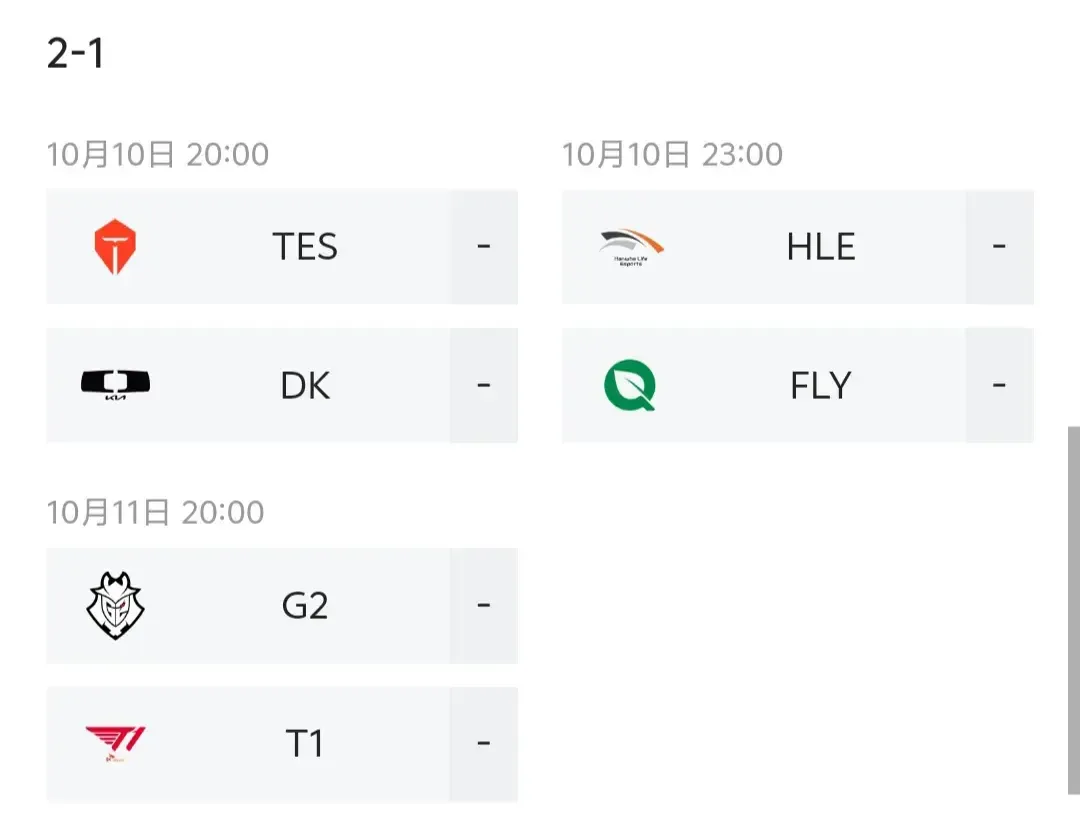Select the G2 team name

pos(305,606)
